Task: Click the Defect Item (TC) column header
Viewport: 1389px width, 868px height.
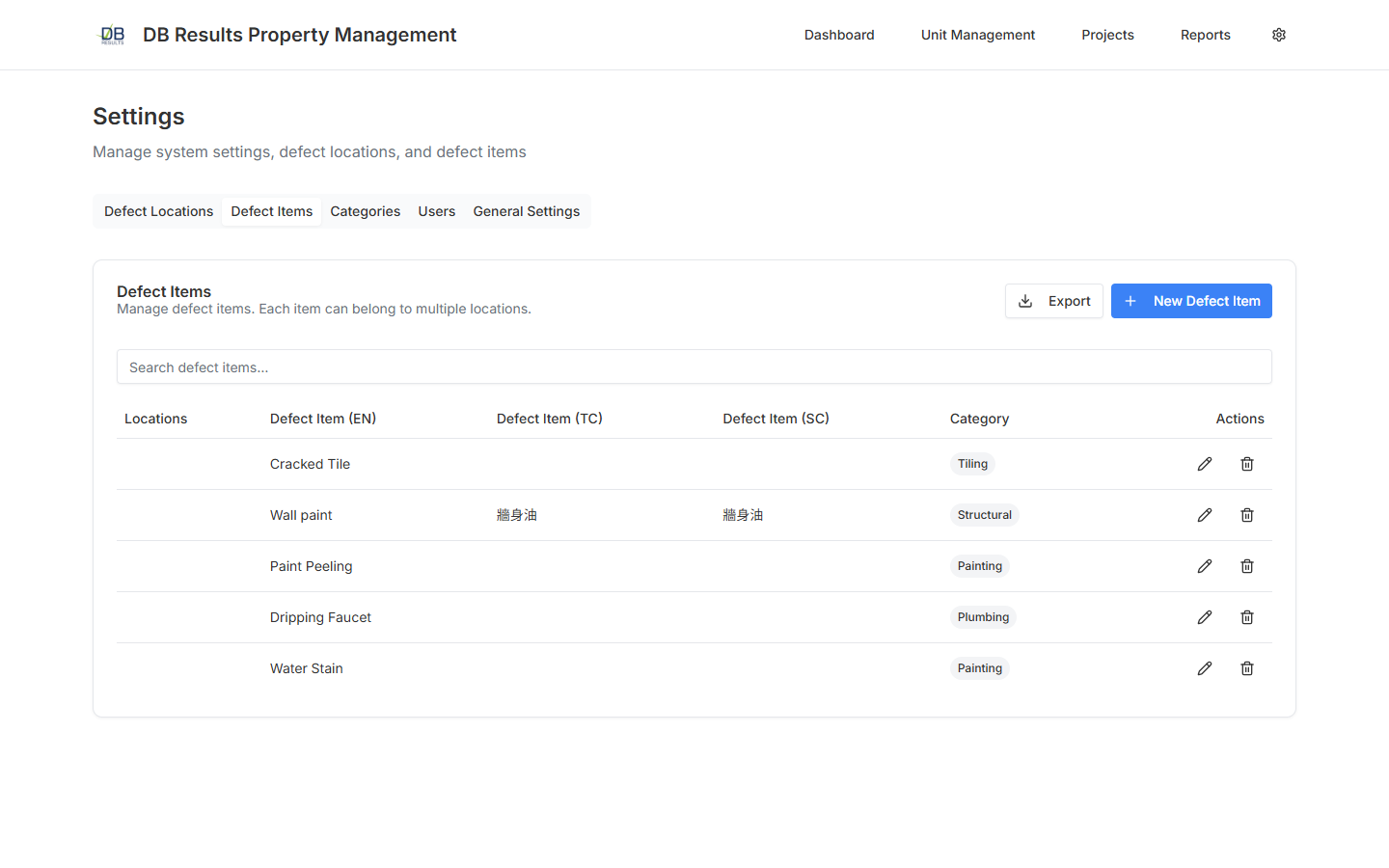Action: point(550,419)
